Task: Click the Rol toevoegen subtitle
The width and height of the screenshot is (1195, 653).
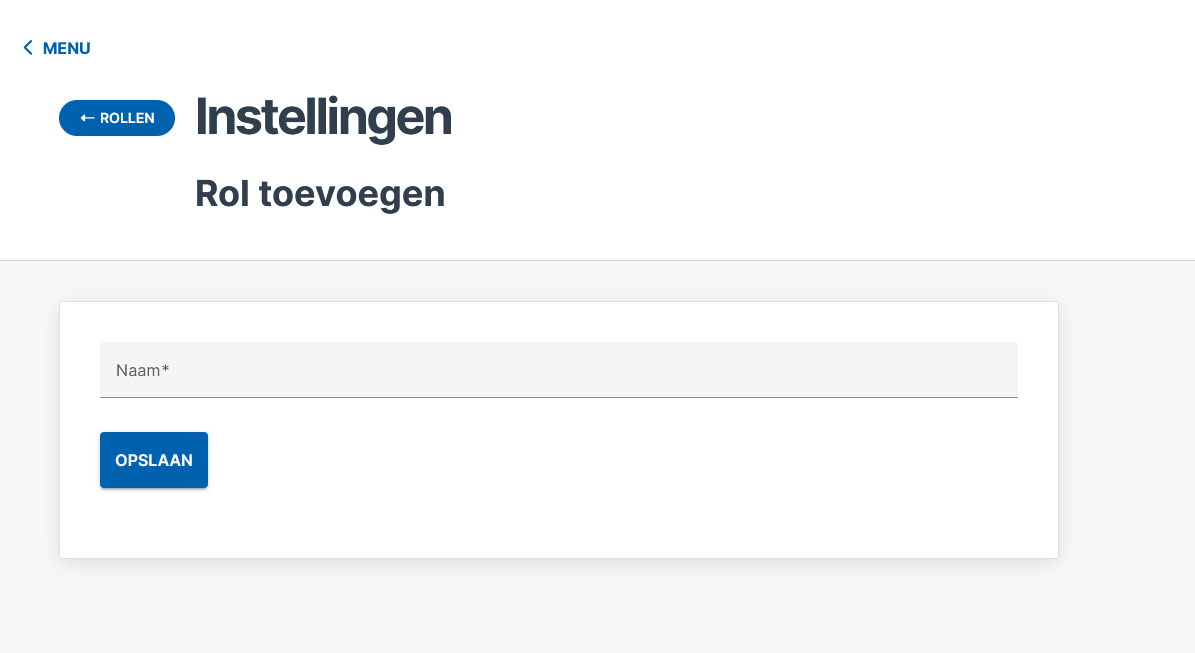Action: pyautogui.click(x=320, y=193)
